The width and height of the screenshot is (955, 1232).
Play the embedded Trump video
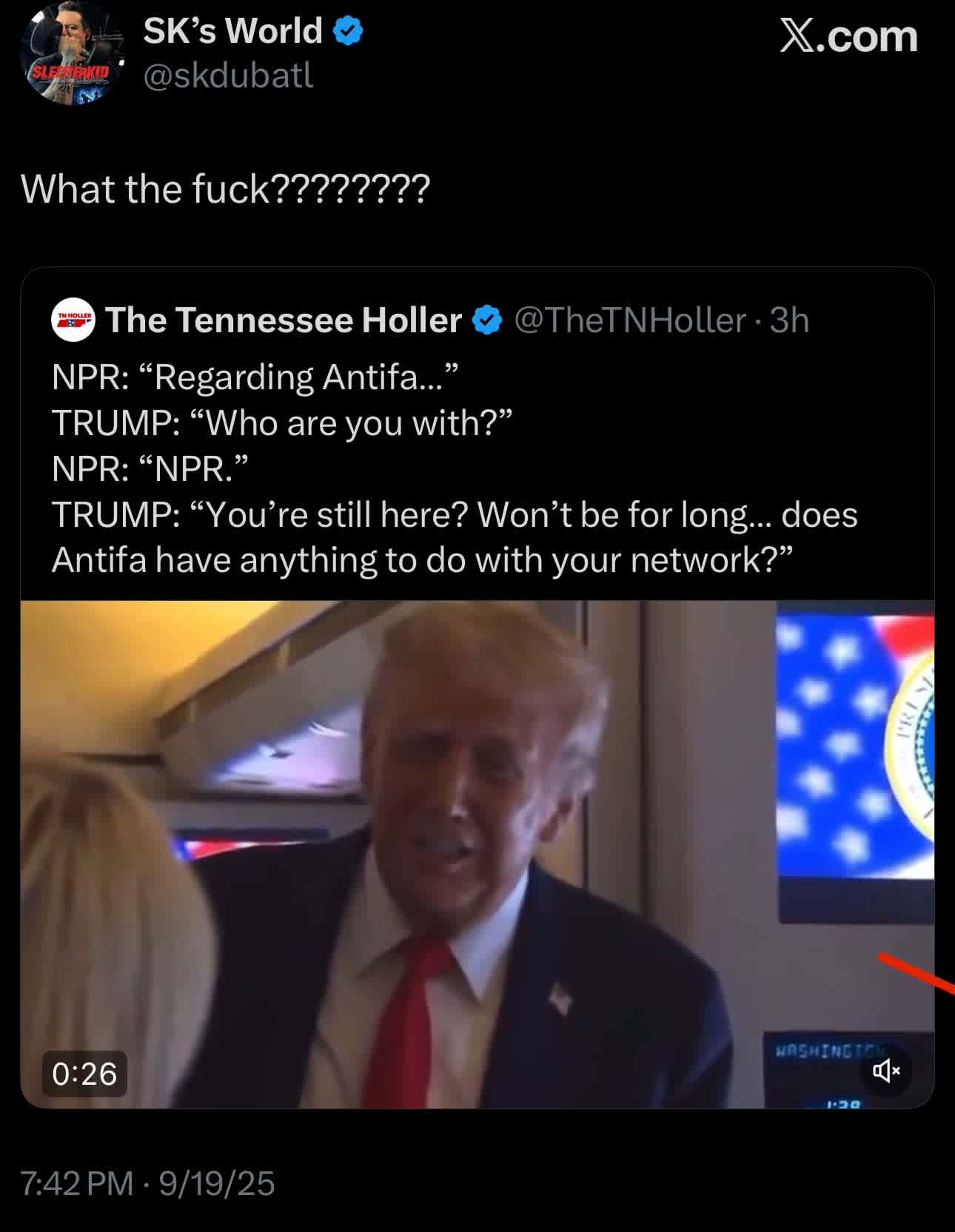(477, 854)
